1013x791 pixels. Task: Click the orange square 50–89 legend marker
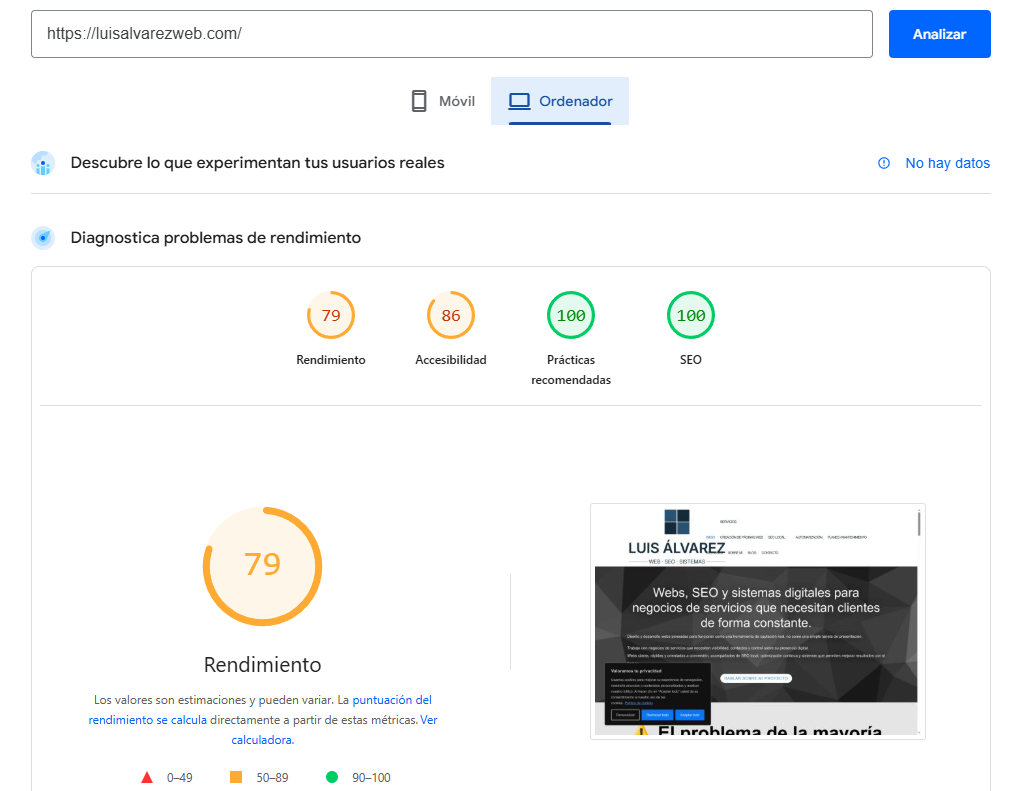pos(236,777)
